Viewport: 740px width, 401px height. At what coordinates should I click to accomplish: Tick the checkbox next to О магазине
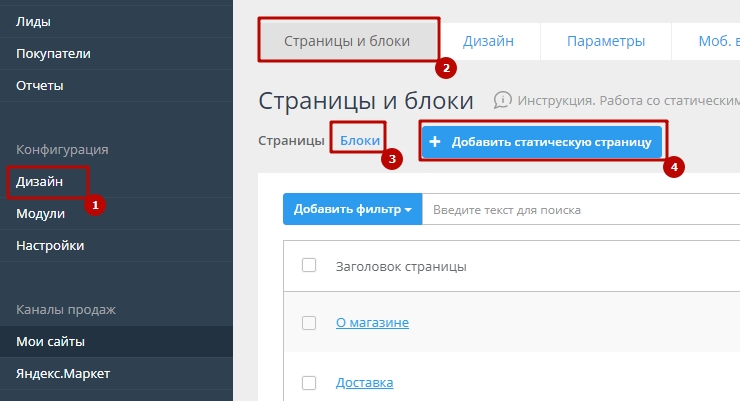pyautogui.click(x=309, y=323)
